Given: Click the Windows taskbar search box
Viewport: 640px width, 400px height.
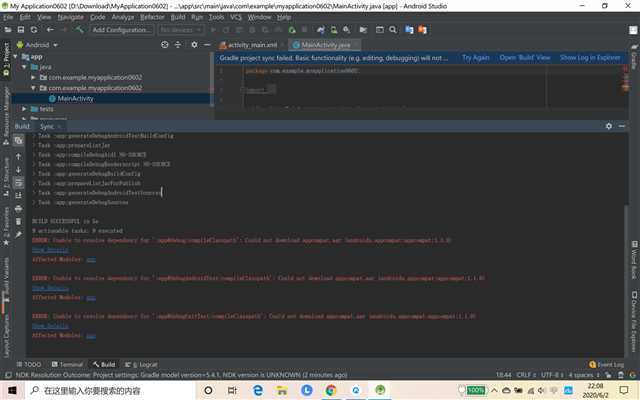Looking at the screenshot, I should point(108,391).
